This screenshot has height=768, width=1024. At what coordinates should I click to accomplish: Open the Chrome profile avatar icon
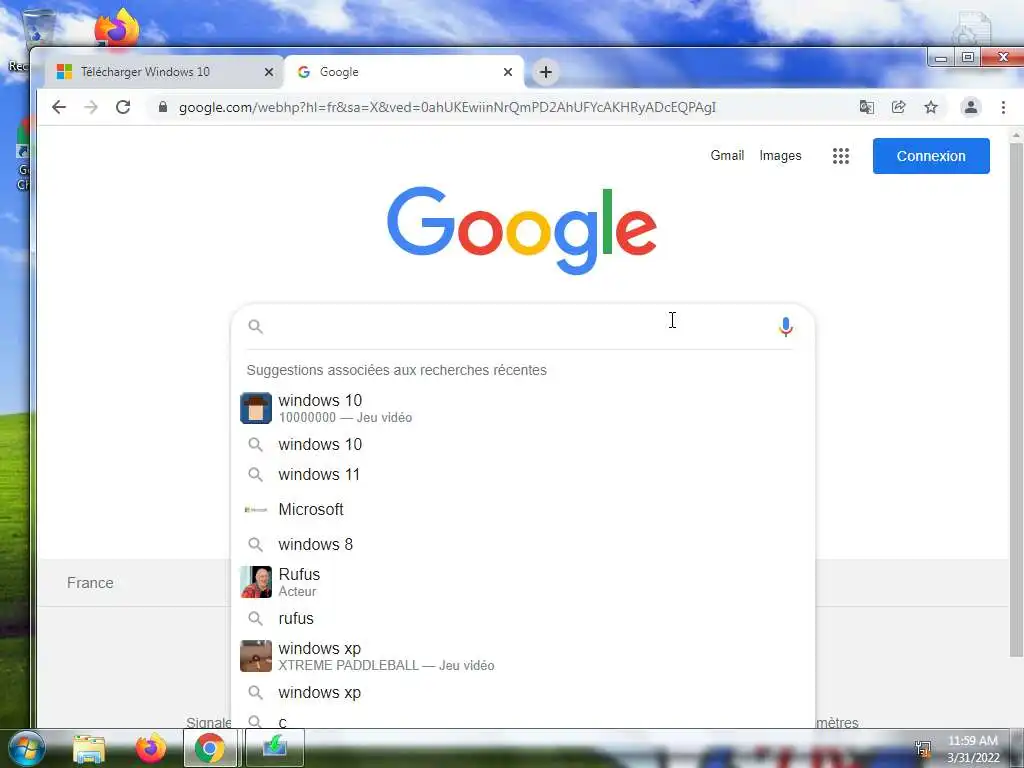[970, 107]
